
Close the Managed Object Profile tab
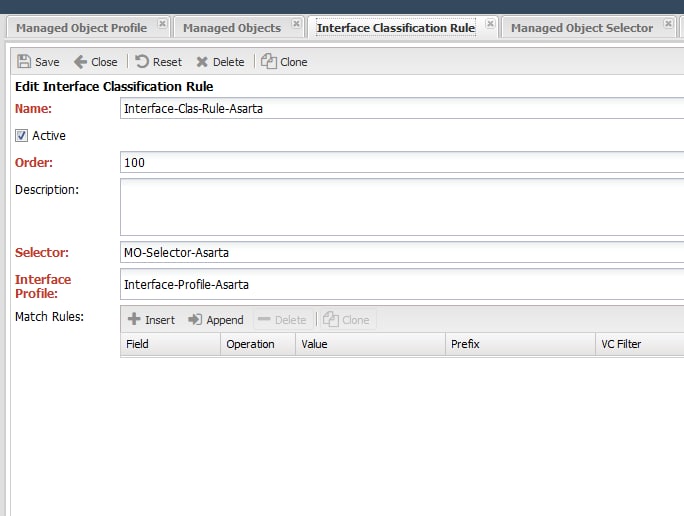click(x=162, y=24)
